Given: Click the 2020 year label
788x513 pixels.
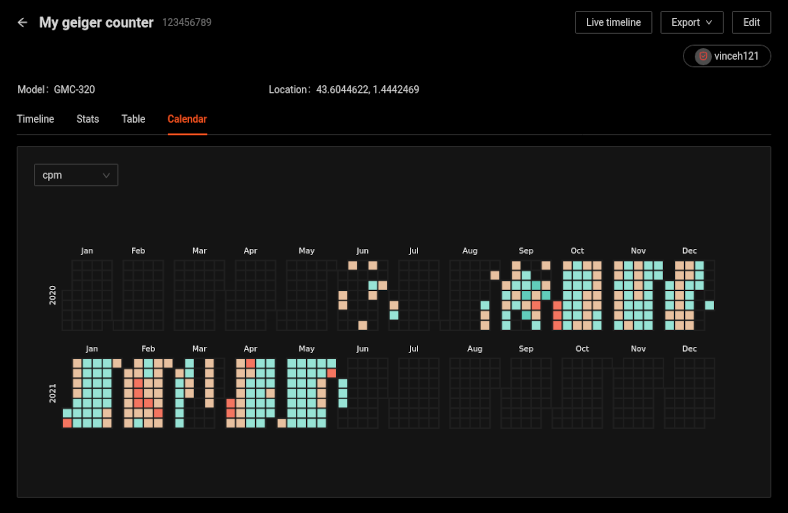Looking at the screenshot, I should tap(52, 295).
